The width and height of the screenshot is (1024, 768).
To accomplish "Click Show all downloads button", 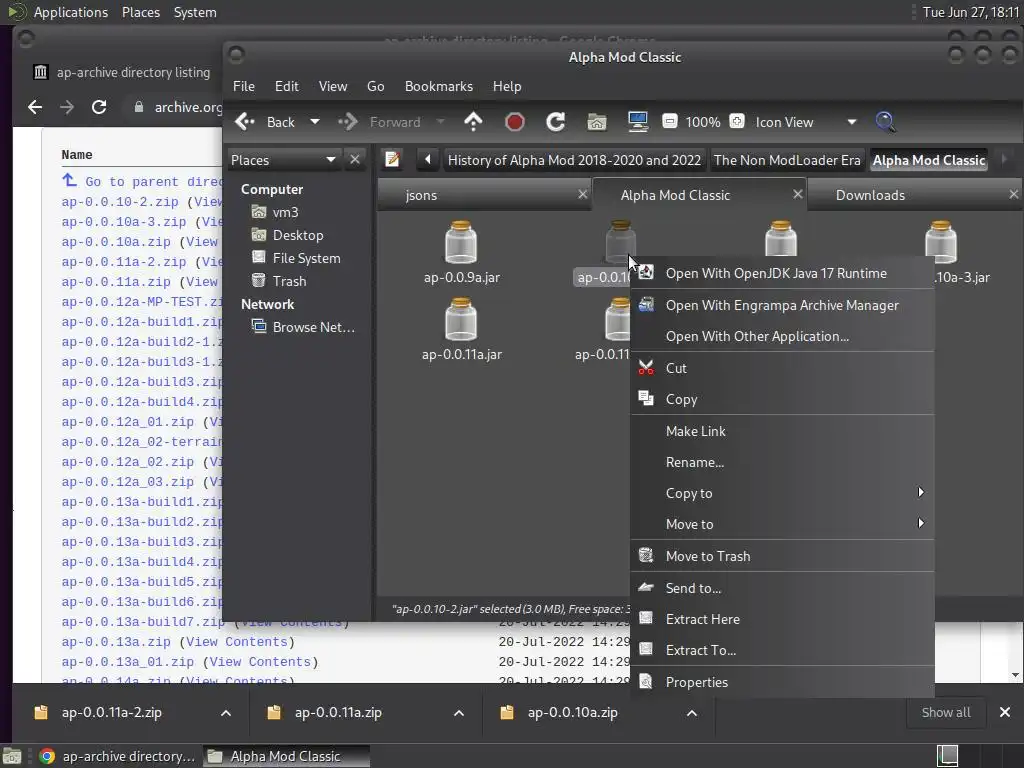I will click(946, 712).
